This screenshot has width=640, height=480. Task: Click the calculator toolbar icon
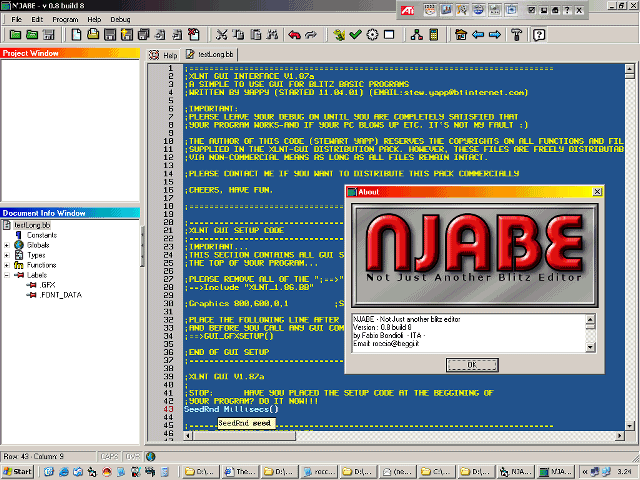(434, 35)
